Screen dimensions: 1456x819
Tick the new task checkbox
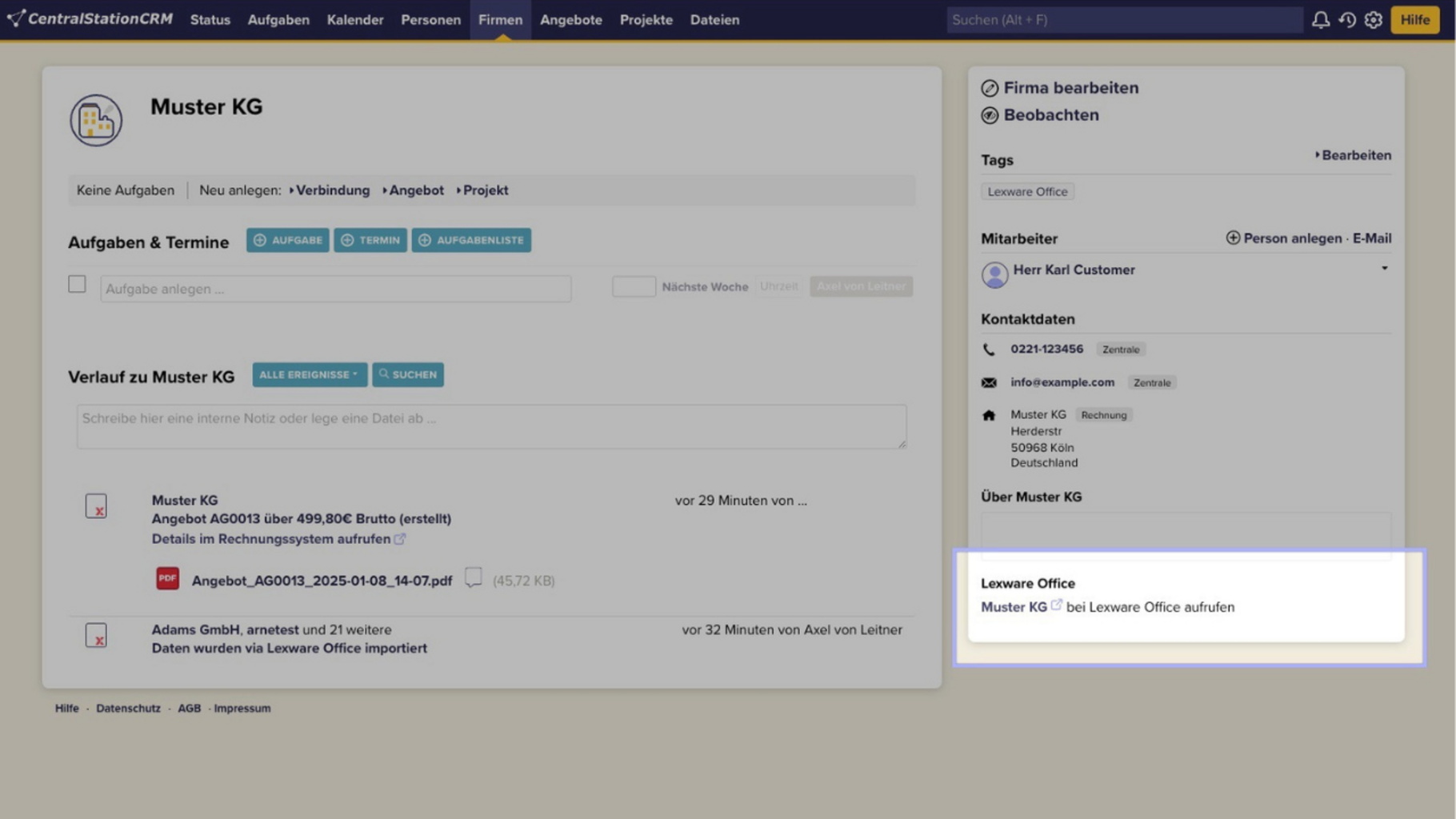coord(77,284)
